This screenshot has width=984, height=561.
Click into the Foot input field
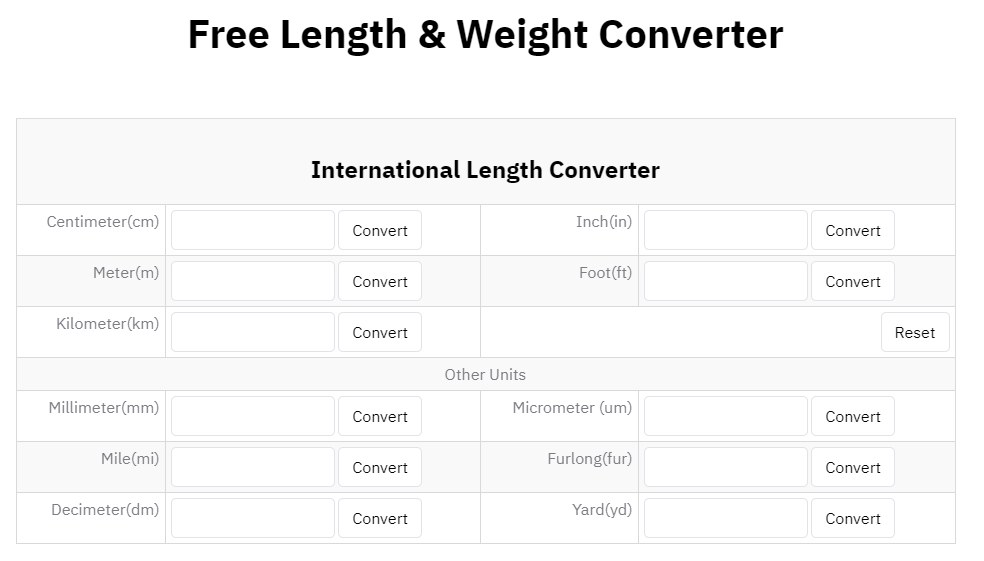[x=725, y=281]
